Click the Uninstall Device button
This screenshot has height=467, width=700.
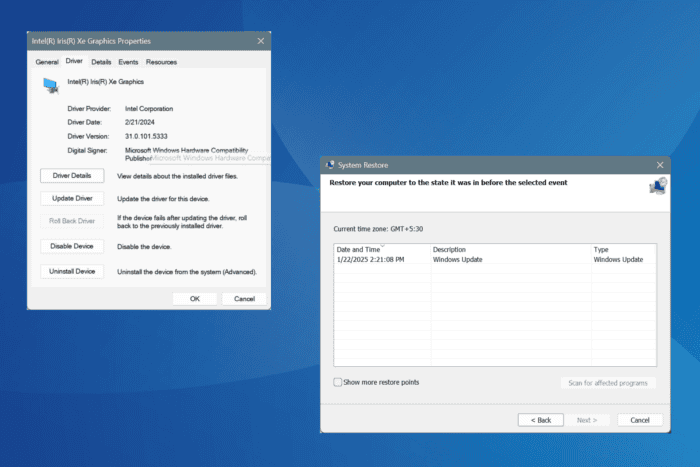72,271
